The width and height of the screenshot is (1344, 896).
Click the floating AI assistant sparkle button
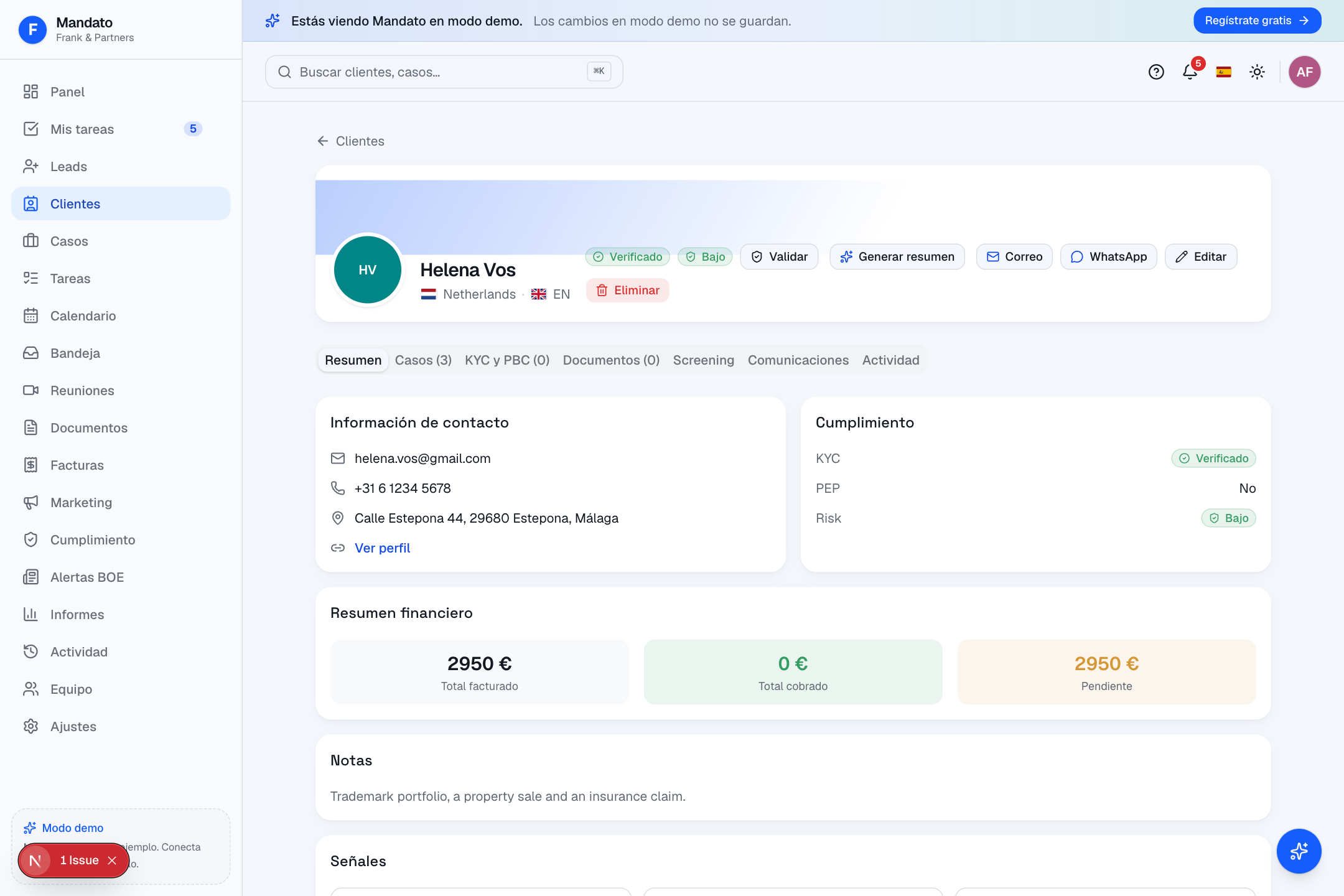1299,851
